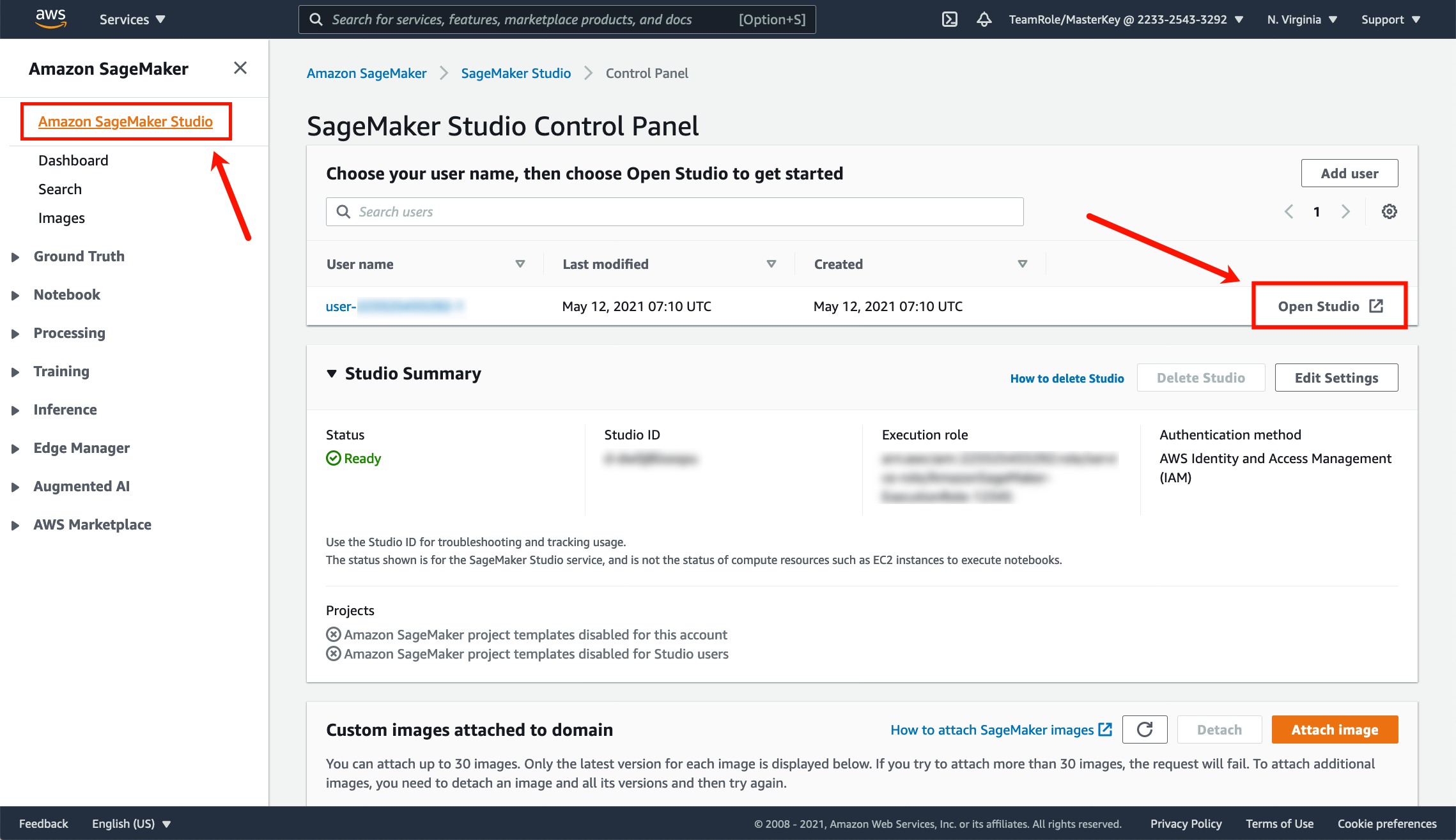Click refresh icon in Custom images section

click(x=1145, y=729)
